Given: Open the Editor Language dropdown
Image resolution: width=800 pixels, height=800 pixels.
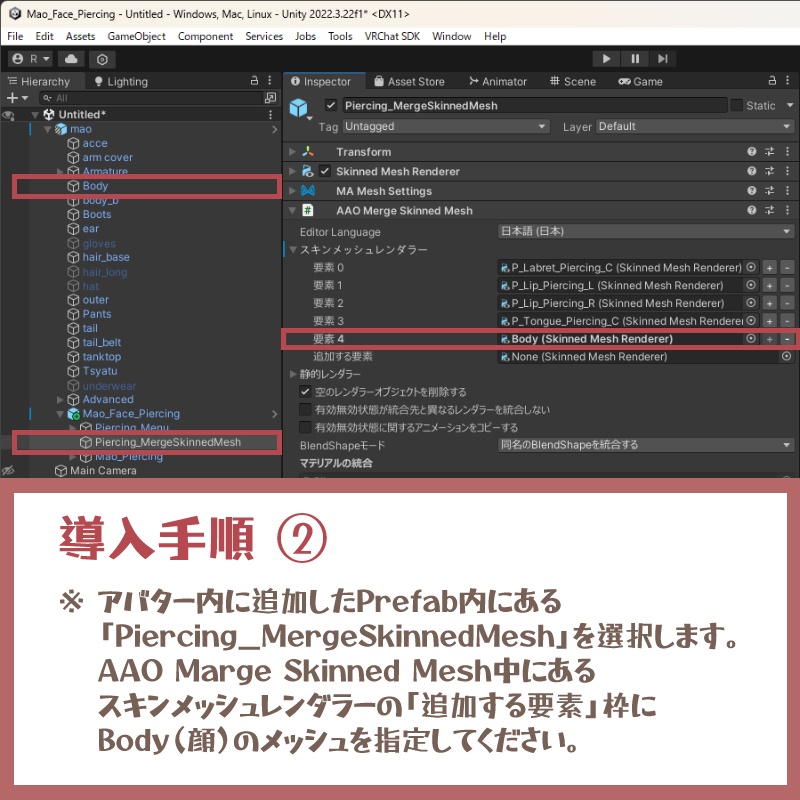Looking at the screenshot, I should point(645,232).
